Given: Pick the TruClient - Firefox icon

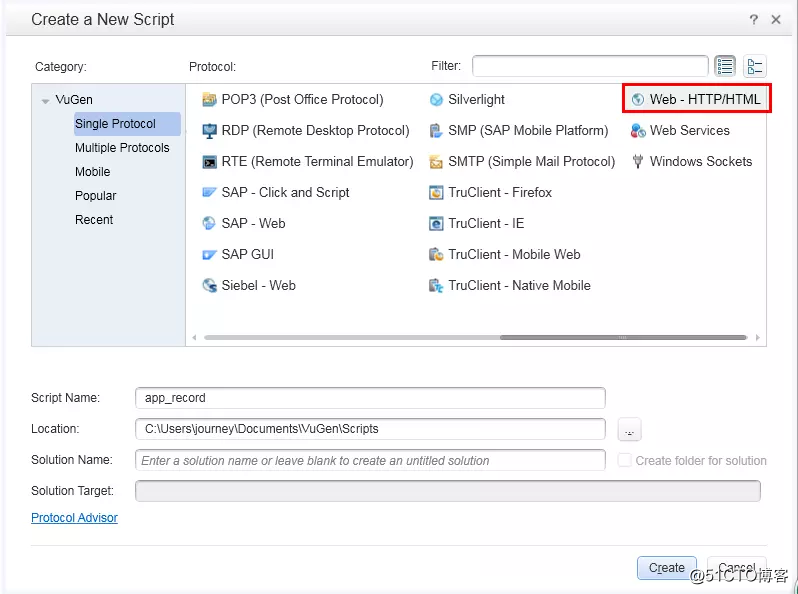Looking at the screenshot, I should tap(436, 192).
